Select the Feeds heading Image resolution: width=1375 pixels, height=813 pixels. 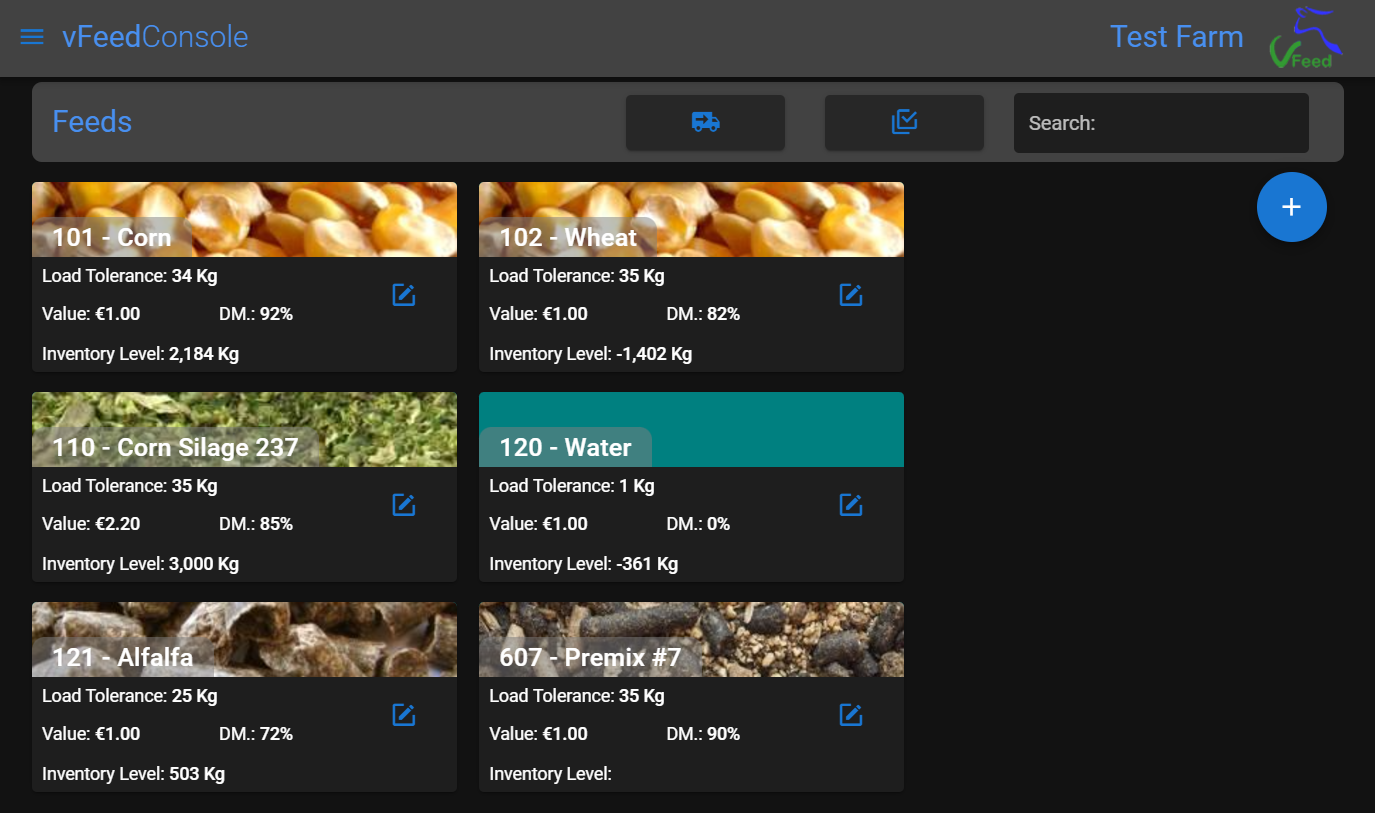point(92,121)
